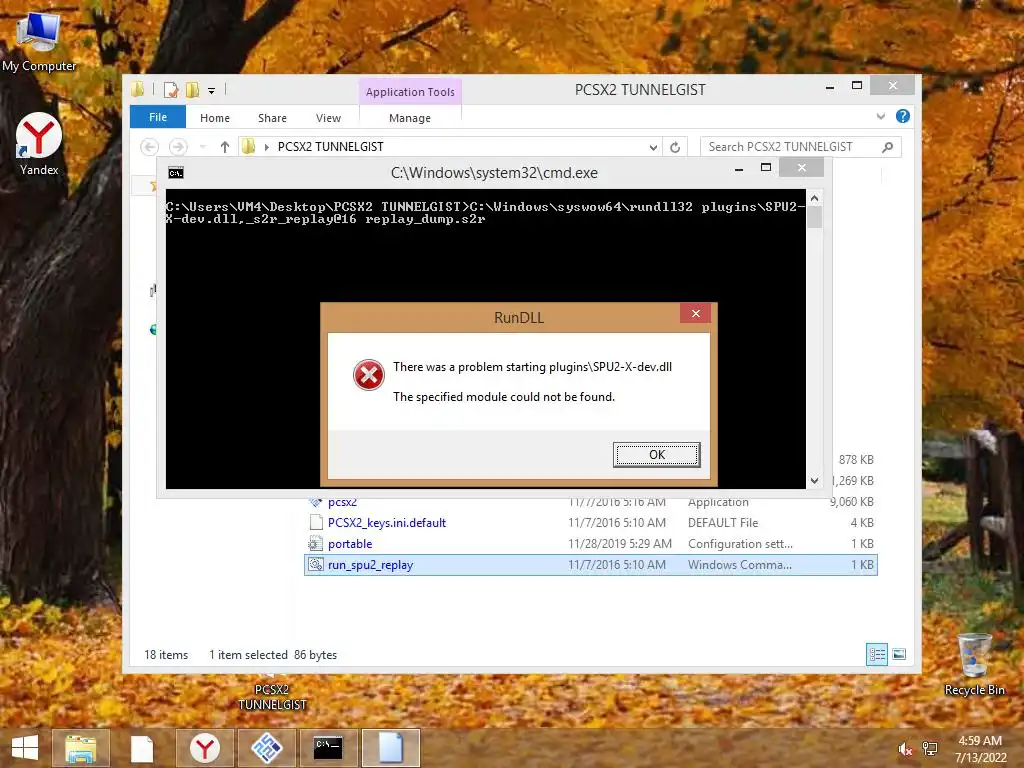Open the Manage ribbon tab
The width and height of the screenshot is (1024, 768).
pyautogui.click(x=409, y=118)
